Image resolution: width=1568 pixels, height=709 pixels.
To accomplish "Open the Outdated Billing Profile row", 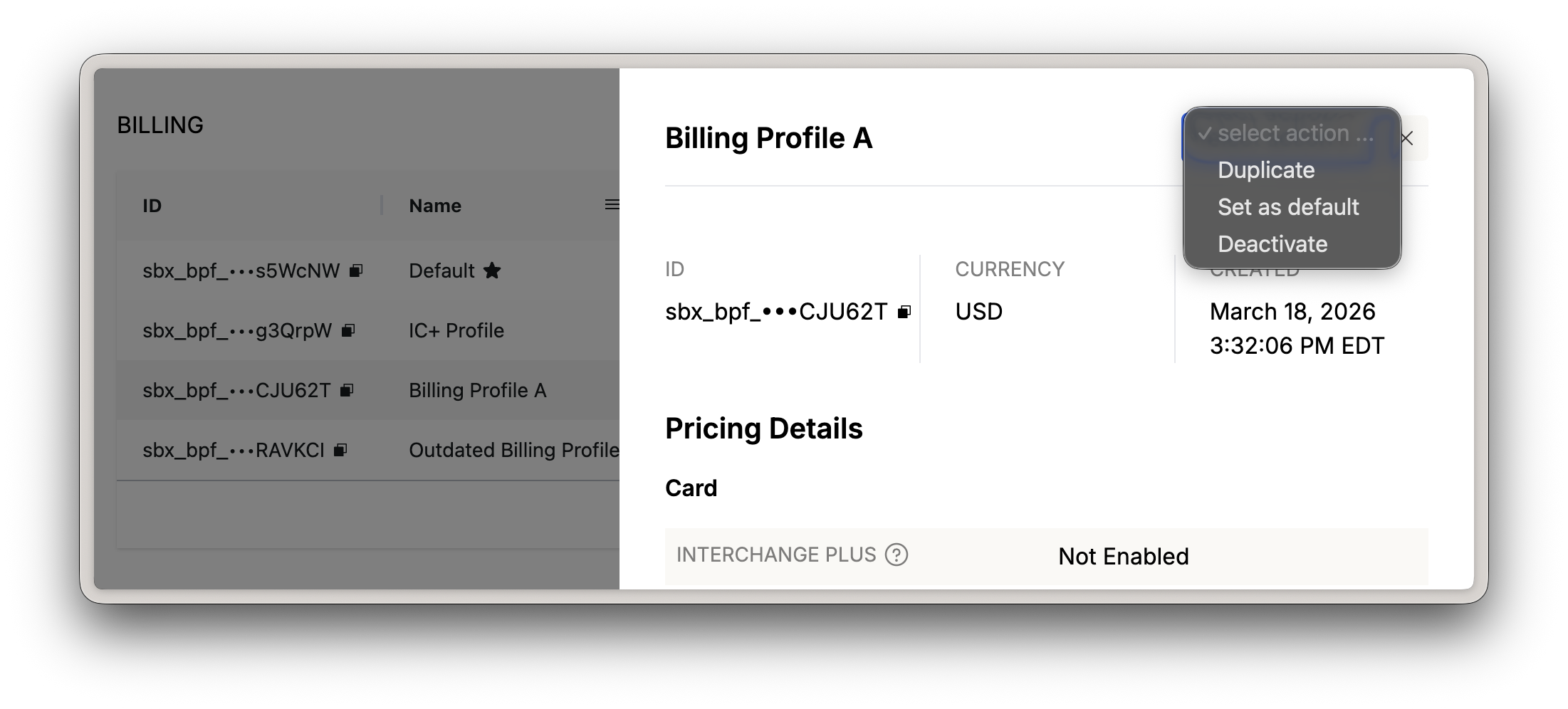I will coord(513,450).
